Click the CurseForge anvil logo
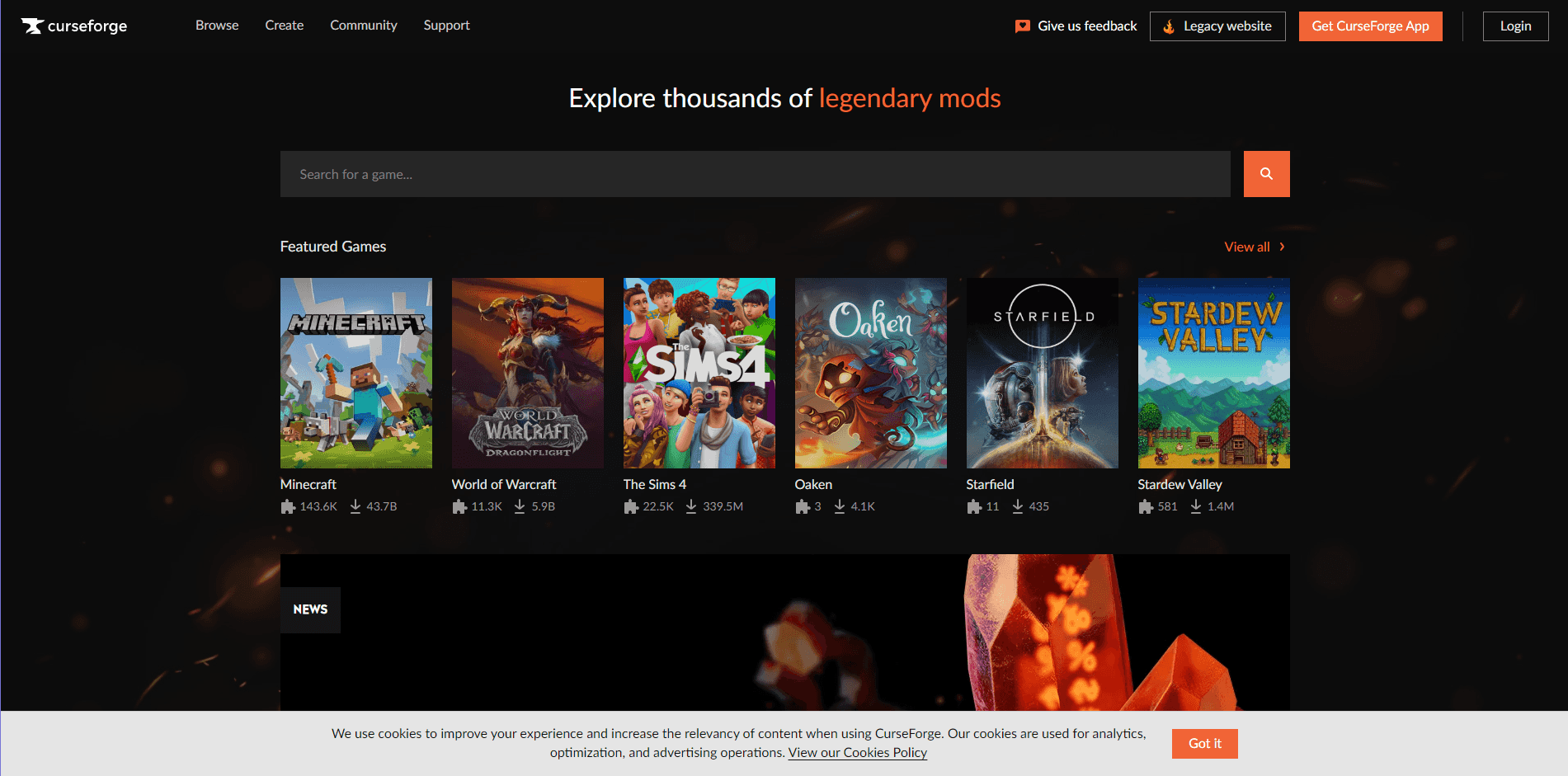 coord(32,26)
